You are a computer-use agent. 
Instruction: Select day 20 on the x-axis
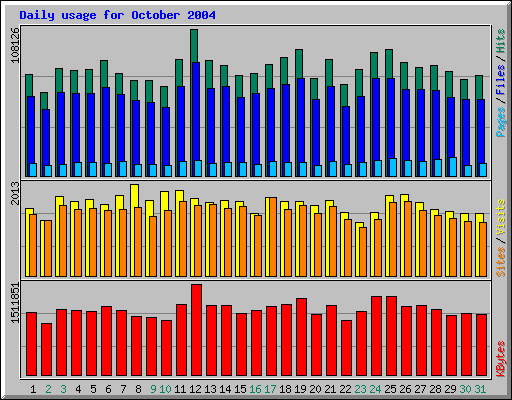tap(315, 389)
